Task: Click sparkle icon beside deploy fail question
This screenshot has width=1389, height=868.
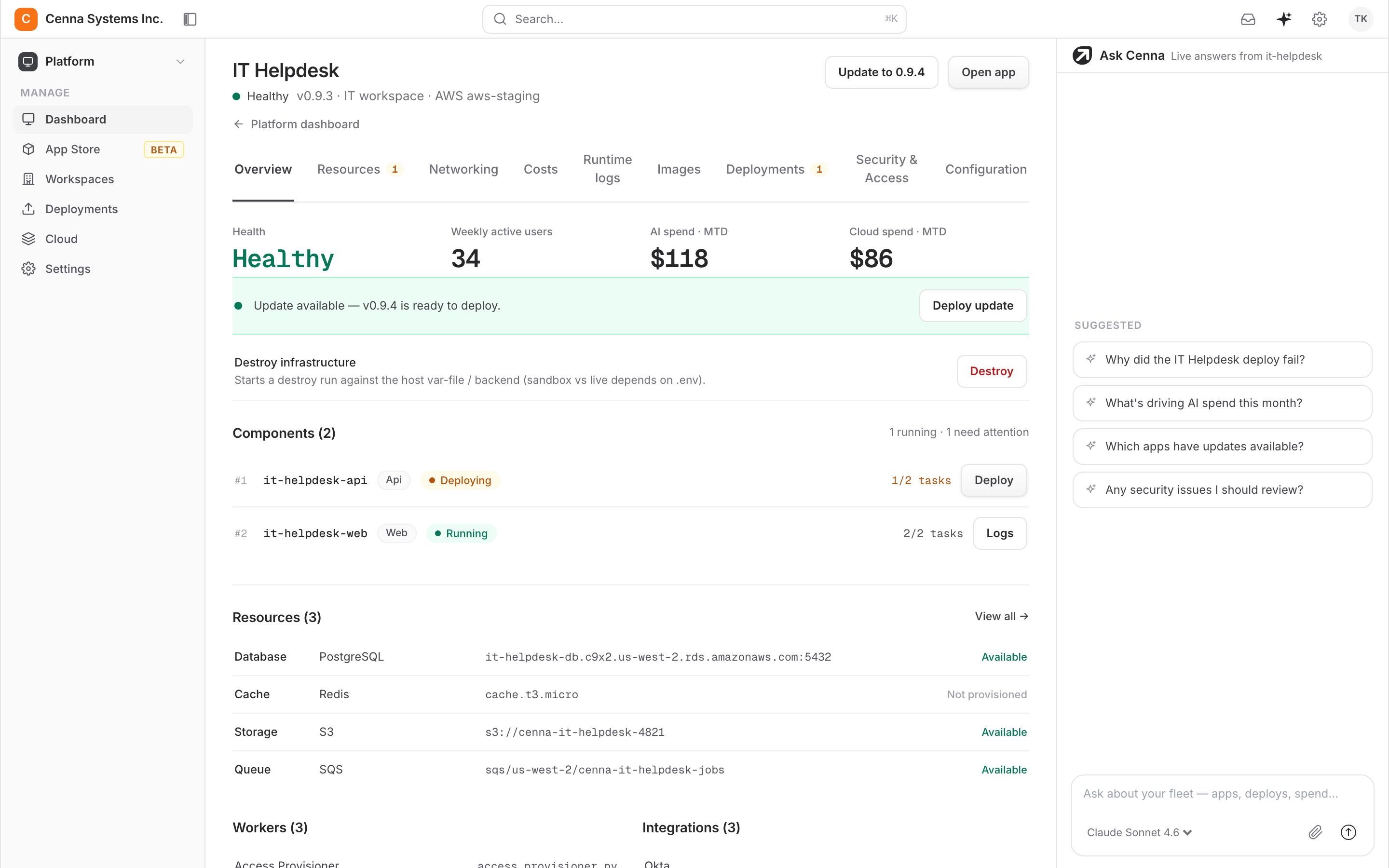Action: 1090,359
